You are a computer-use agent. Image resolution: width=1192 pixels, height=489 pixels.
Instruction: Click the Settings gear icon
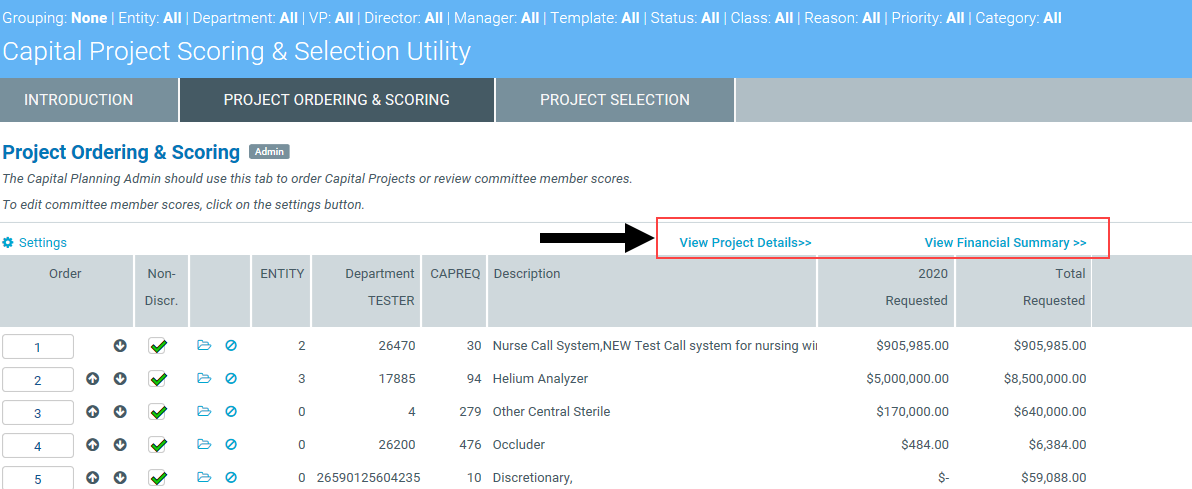pyautogui.click(x=8, y=243)
